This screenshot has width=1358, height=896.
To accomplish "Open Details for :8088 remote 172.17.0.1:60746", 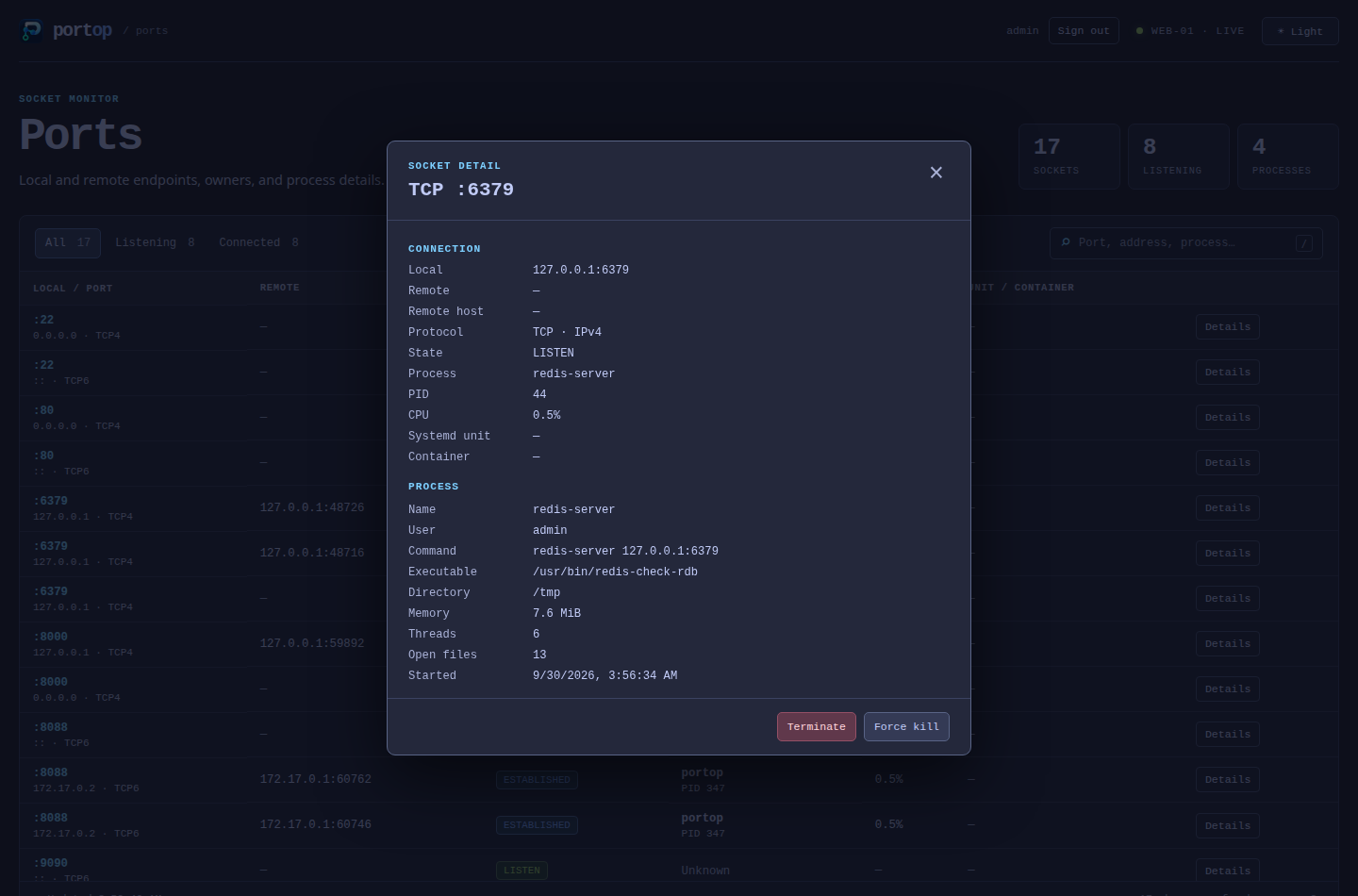I will [1227, 825].
